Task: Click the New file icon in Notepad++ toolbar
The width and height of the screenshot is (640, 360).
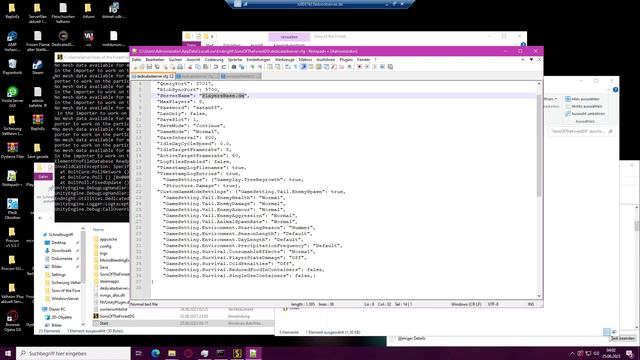Action: 135,67
